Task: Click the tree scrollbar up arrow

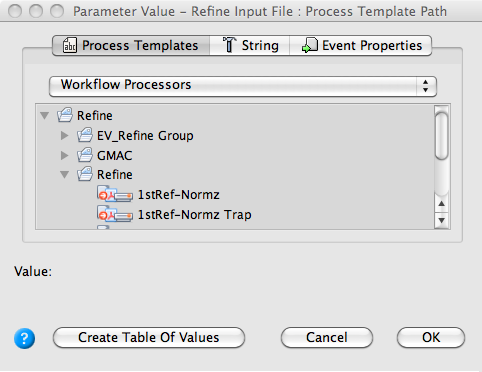Action: (442, 203)
